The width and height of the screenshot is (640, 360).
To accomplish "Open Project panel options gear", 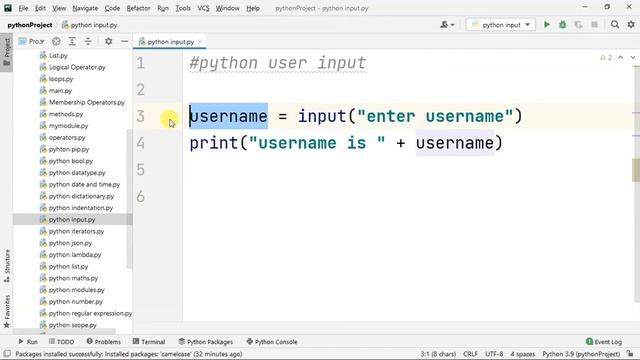I will coord(108,41).
